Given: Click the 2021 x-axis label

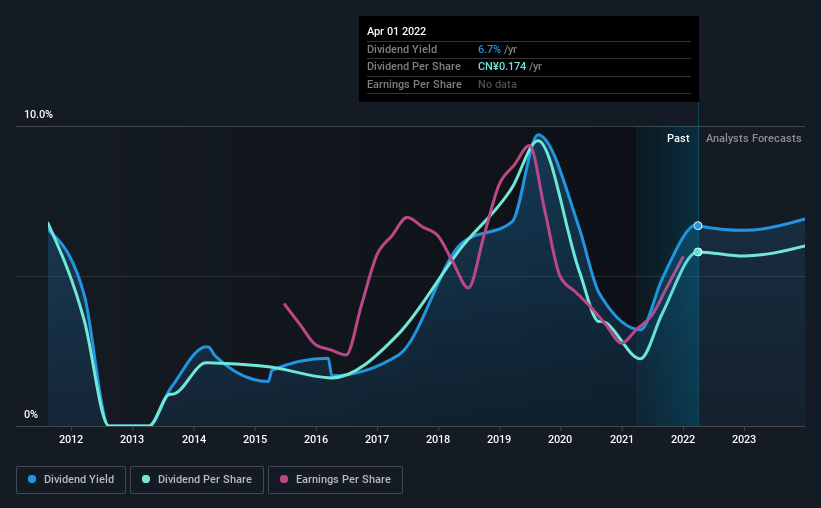Looking at the screenshot, I should 622,439.
